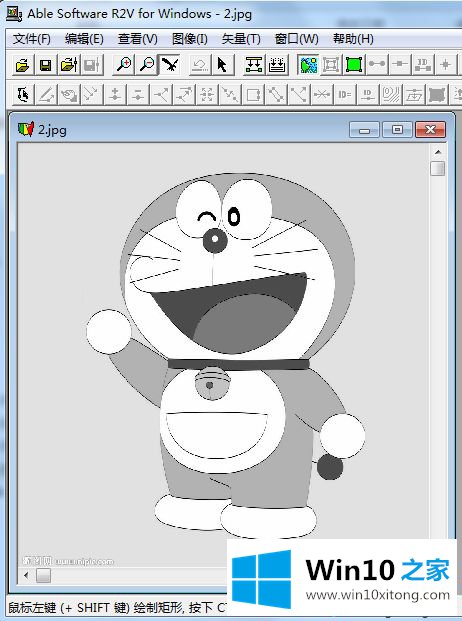The height and width of the screenshot is (621, 462).
Task: Open the 矢量(T) menu
Action: tap(241, 39)
